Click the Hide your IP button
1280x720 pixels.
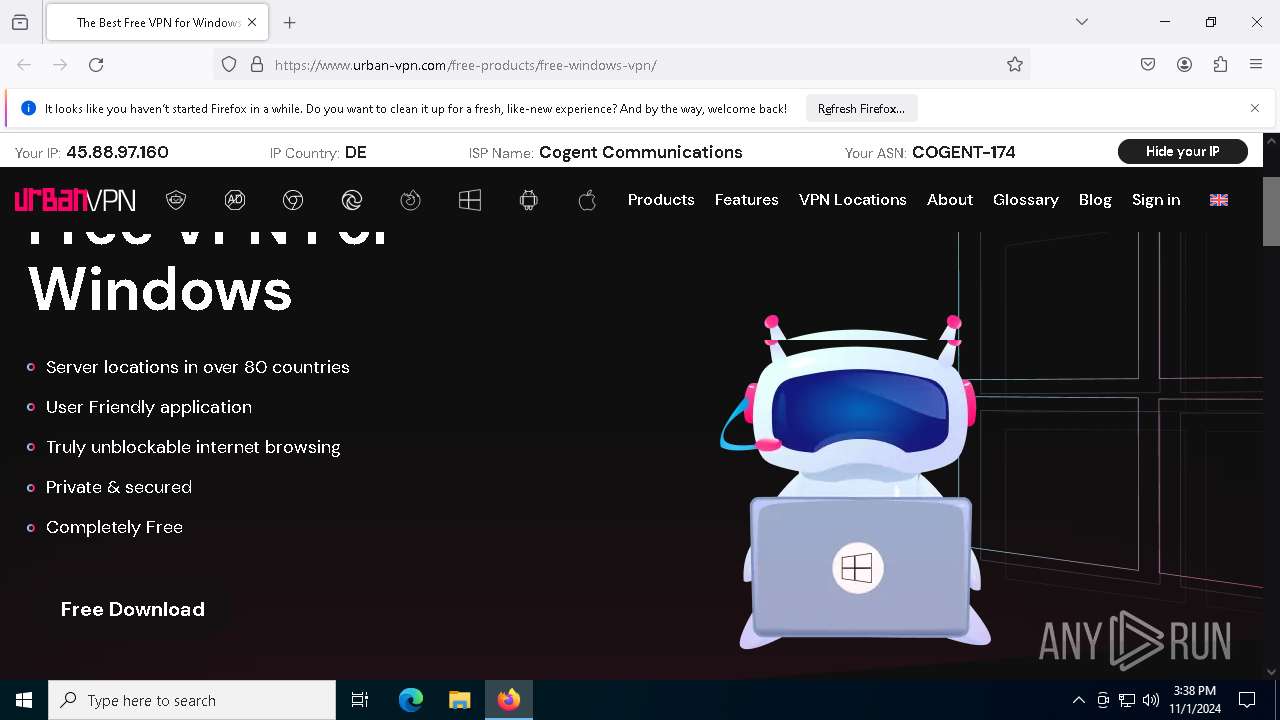click(1183, 152)
